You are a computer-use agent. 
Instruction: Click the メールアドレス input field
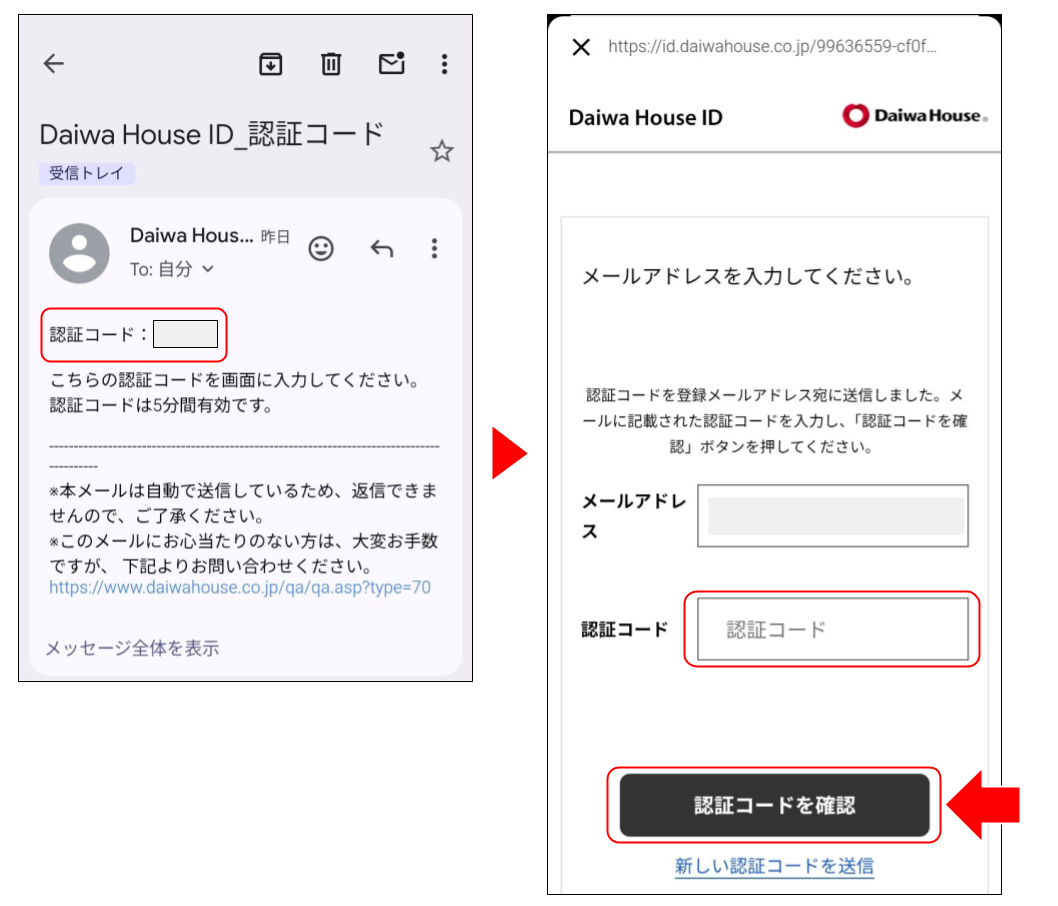tap(833, 516)
